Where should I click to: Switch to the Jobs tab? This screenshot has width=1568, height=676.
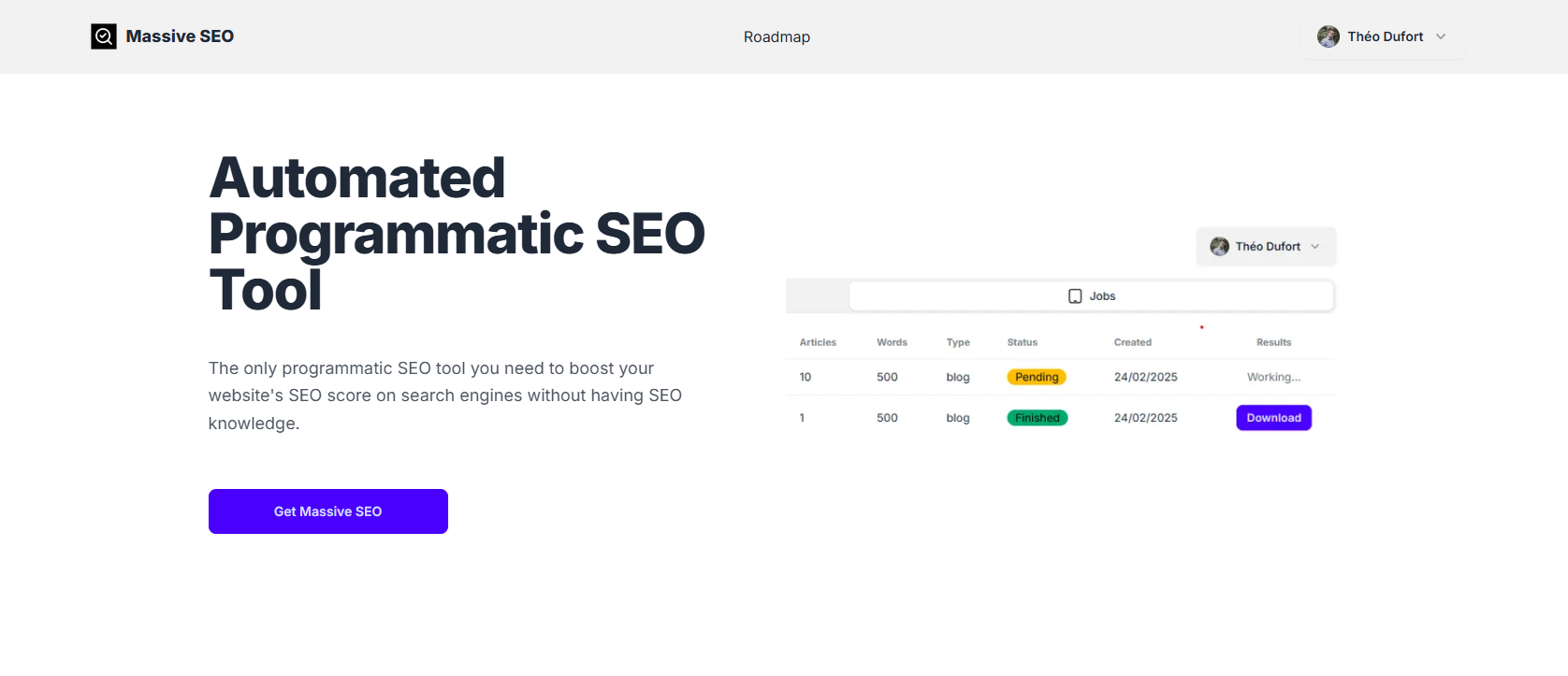click(x=1091, y=296)
